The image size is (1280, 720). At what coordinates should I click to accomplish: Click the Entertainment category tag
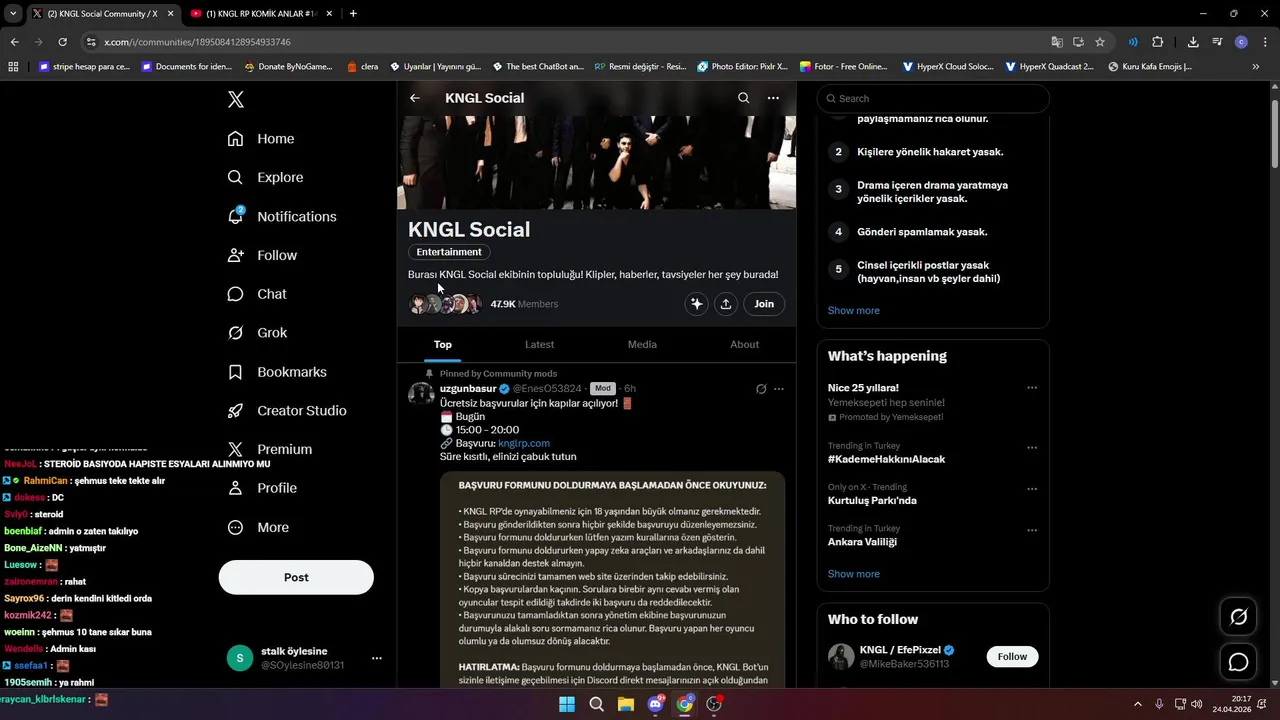pos(449,252)
